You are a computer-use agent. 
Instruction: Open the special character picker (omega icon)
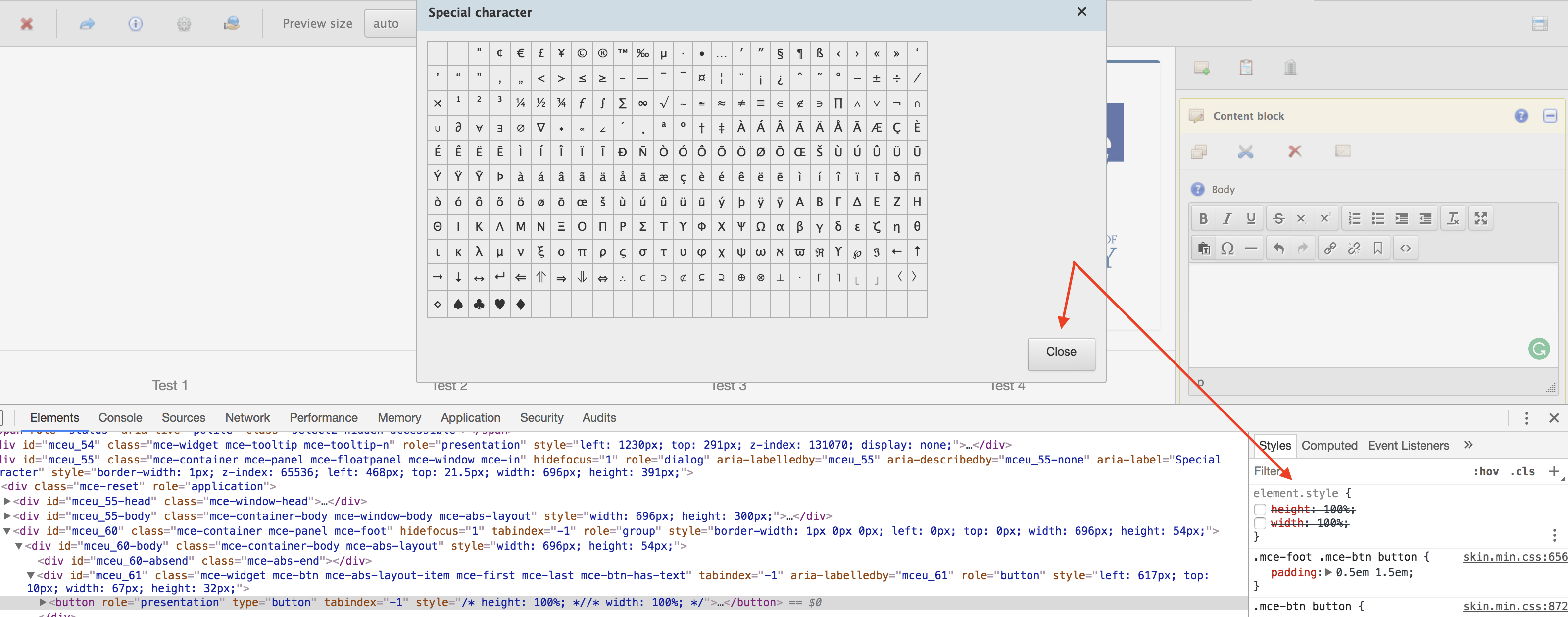[x=1228, y=248]
